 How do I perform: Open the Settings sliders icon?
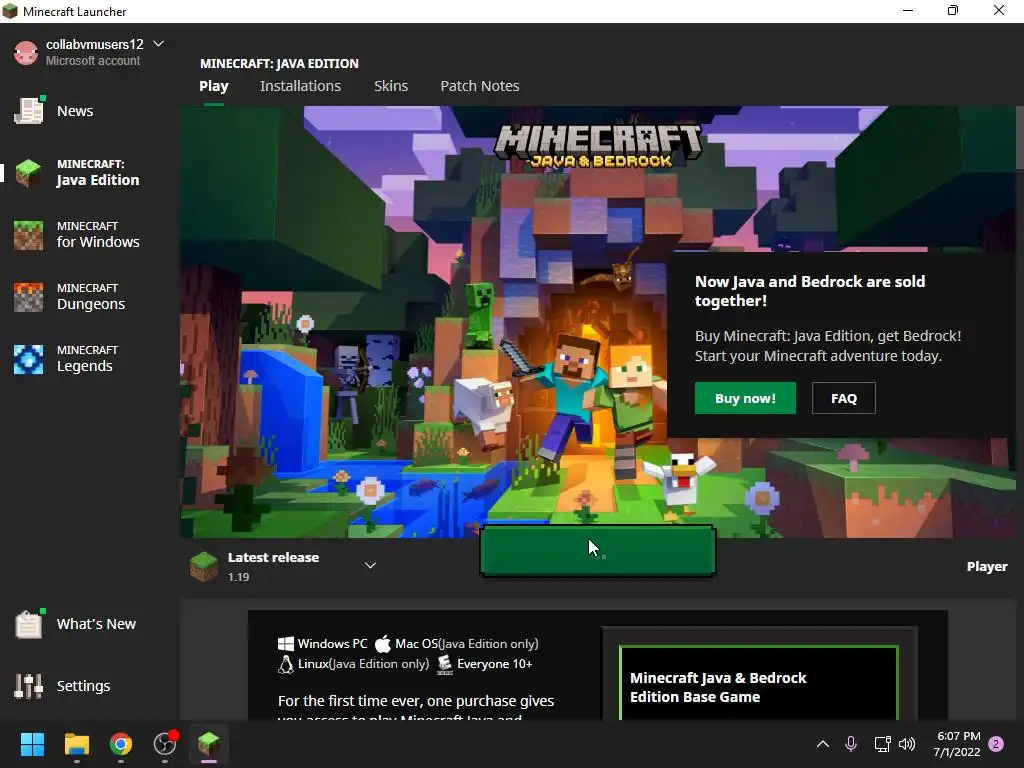click(x=29, y=686)
